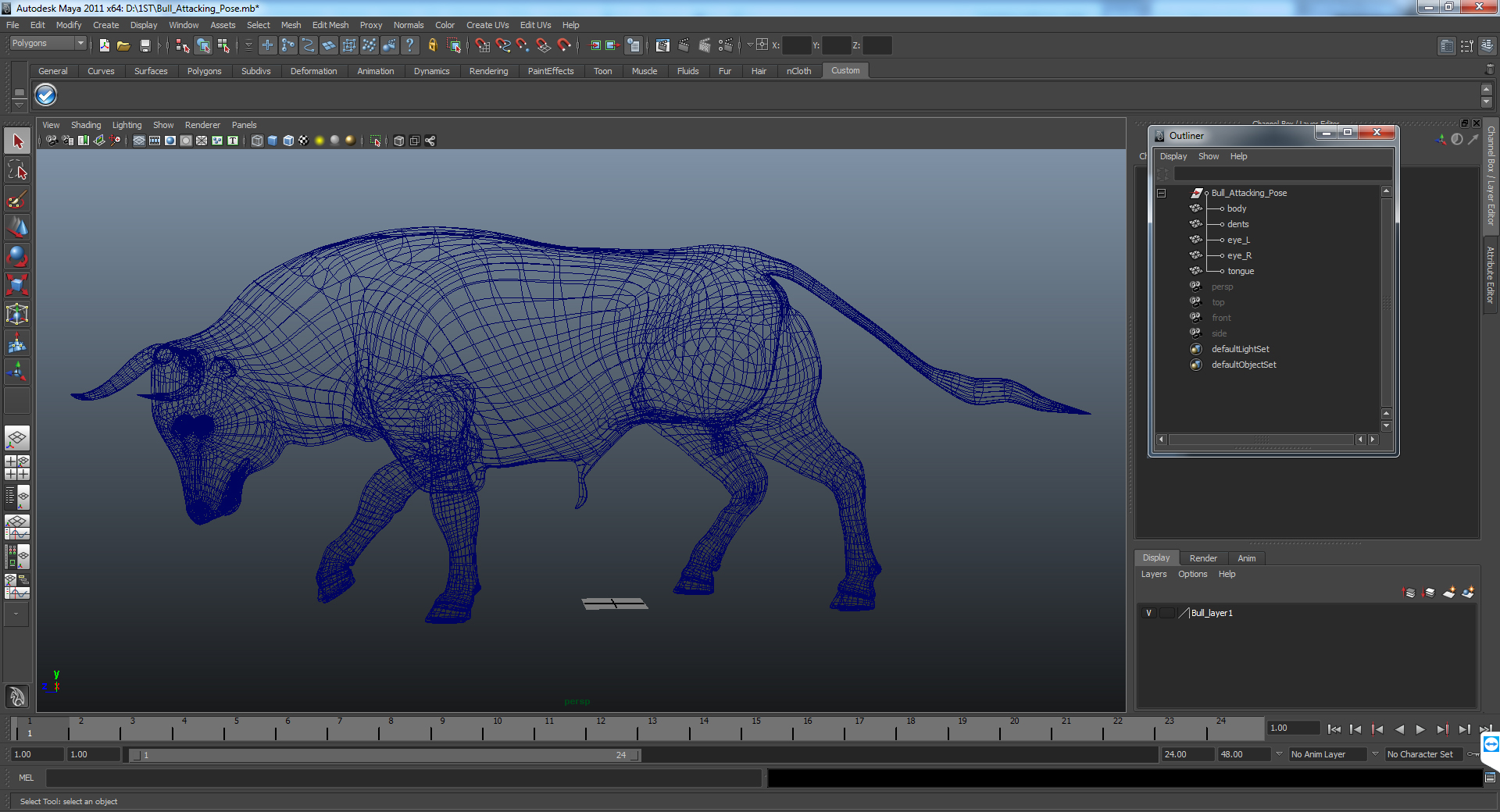
Task: Toggle Make Live surface magnet
Action: tap(564, 46)
